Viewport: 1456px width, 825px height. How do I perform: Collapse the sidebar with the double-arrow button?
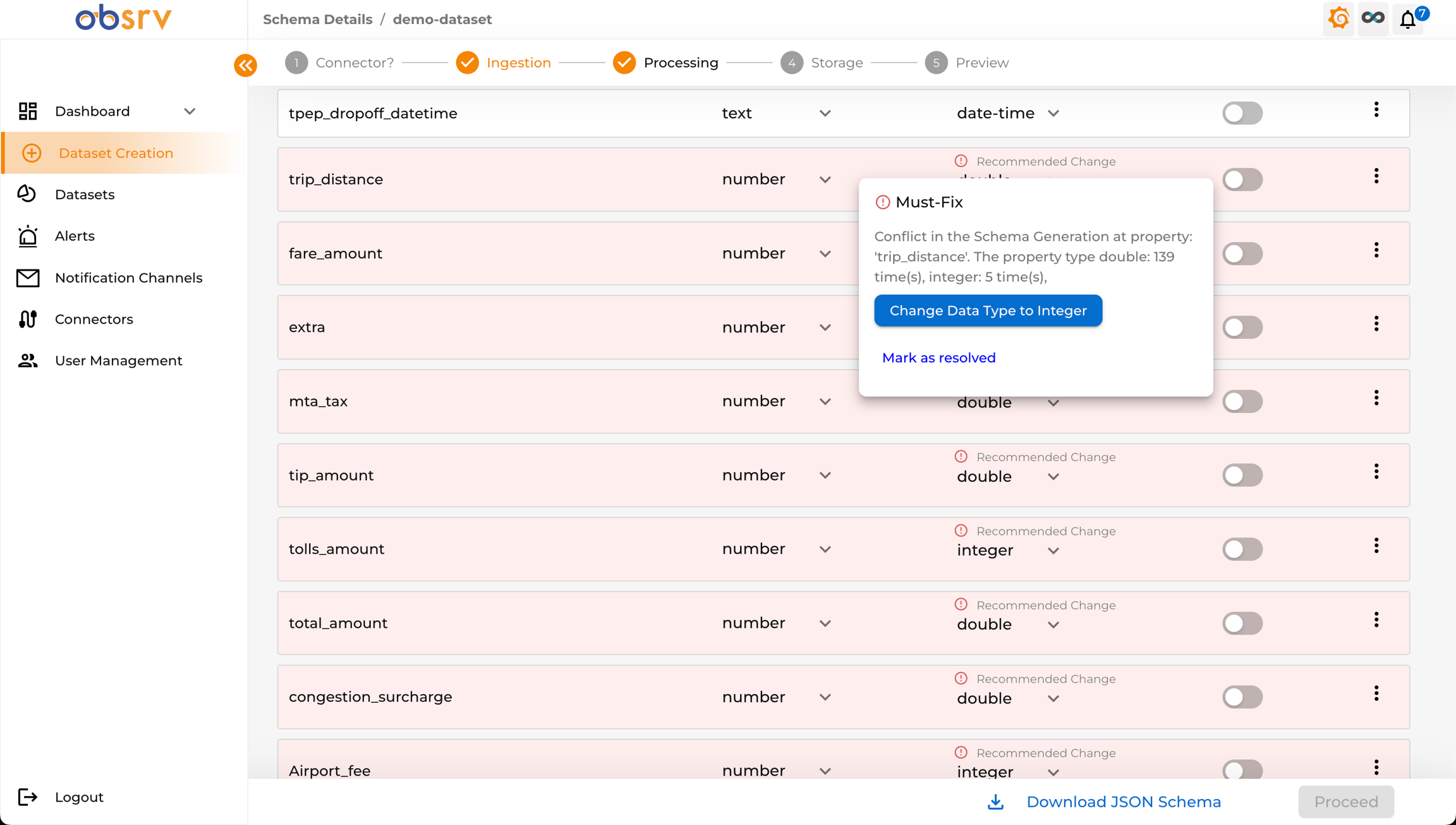click(245, 65)
